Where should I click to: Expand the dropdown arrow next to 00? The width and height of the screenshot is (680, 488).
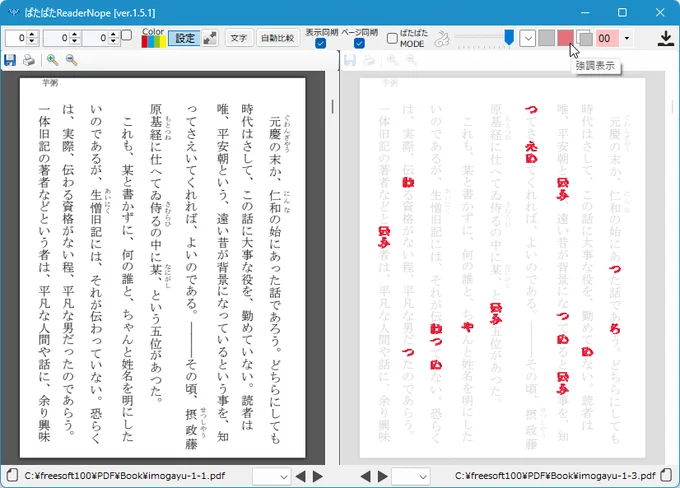(x=627, y=38)
